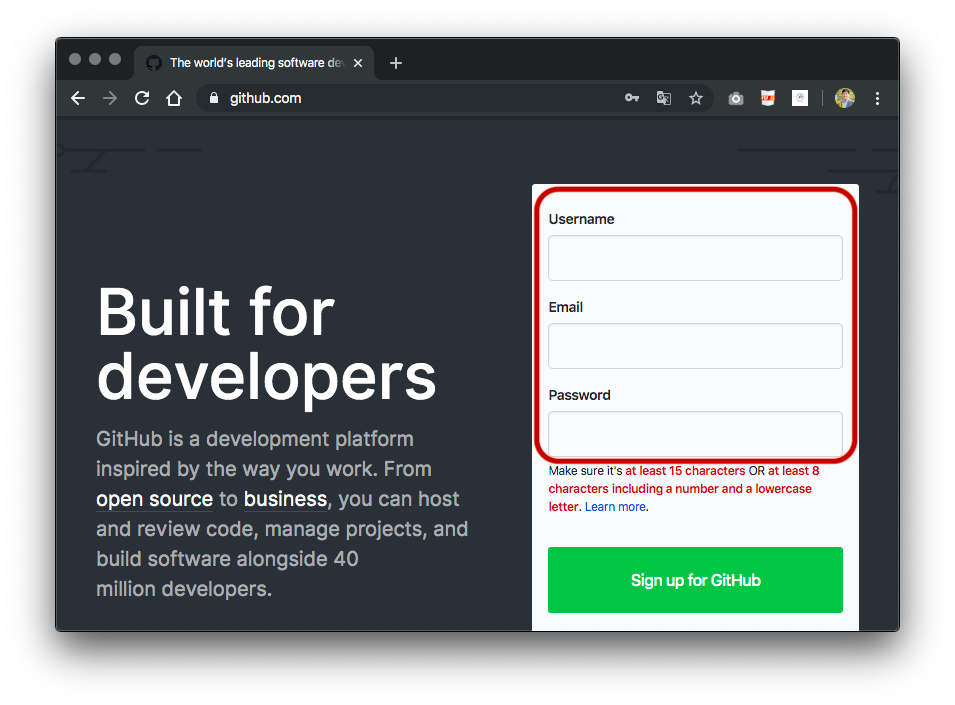Open the Chrome profile avatar
Image resolution: width=955 pixels, height=705 pixels.
[x=845, y=98]
